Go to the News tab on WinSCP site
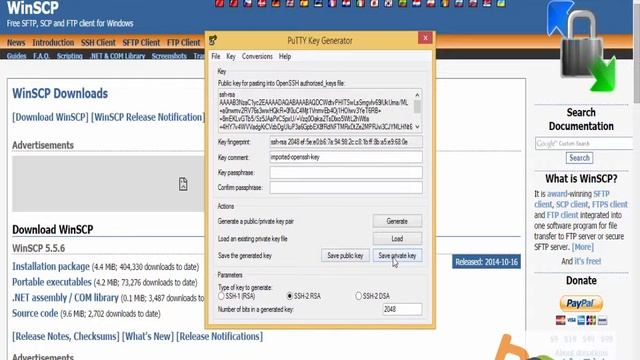This screenshot has height=360, width=640. [x=16, y=42]
